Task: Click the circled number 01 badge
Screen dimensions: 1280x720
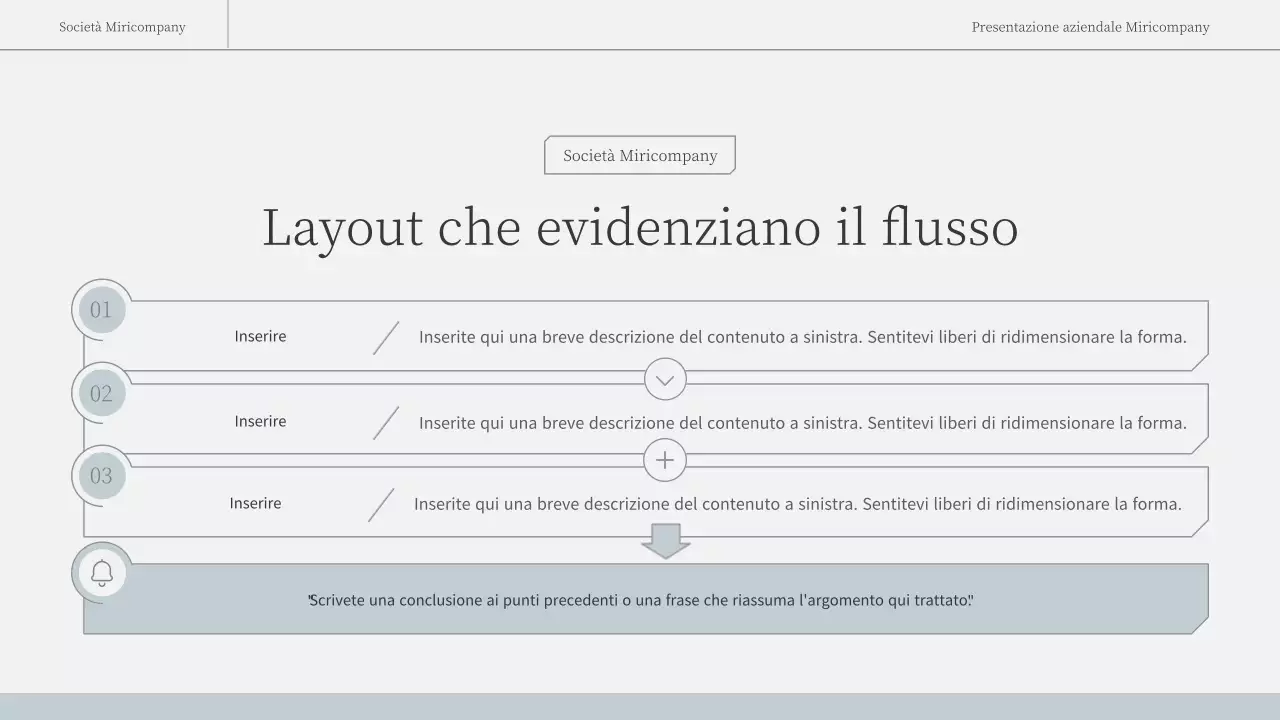Action: point(100,309)
